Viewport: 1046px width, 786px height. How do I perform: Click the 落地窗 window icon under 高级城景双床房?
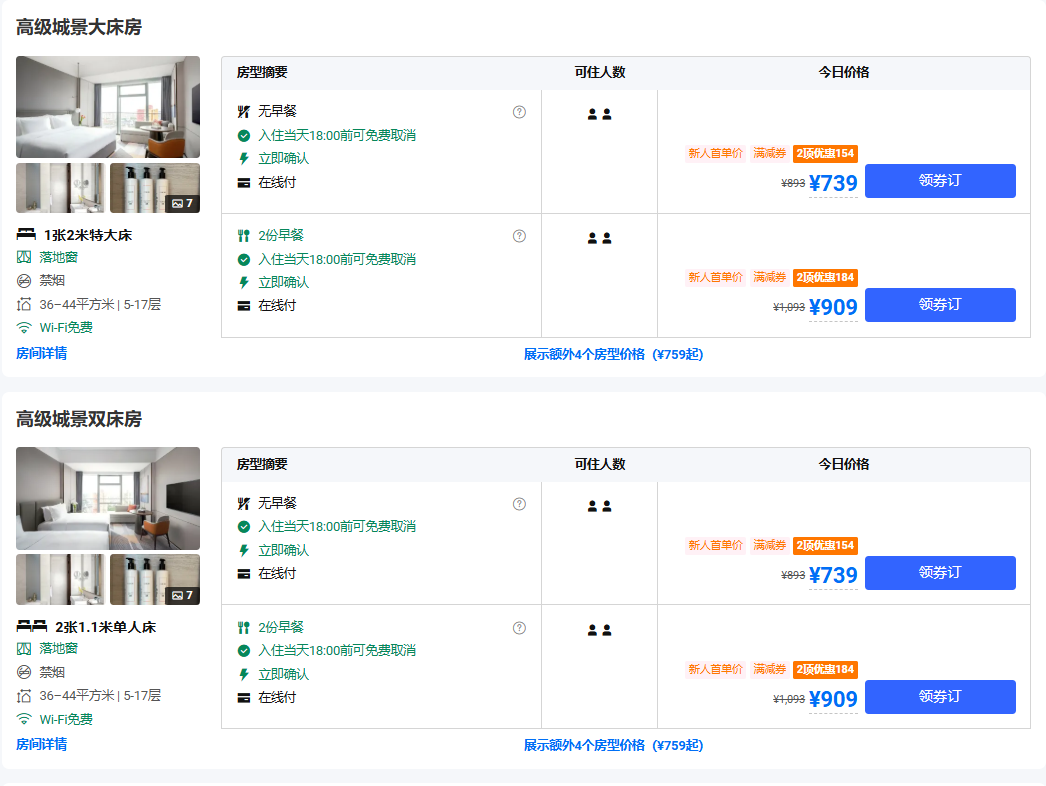[x=24, y=649]
